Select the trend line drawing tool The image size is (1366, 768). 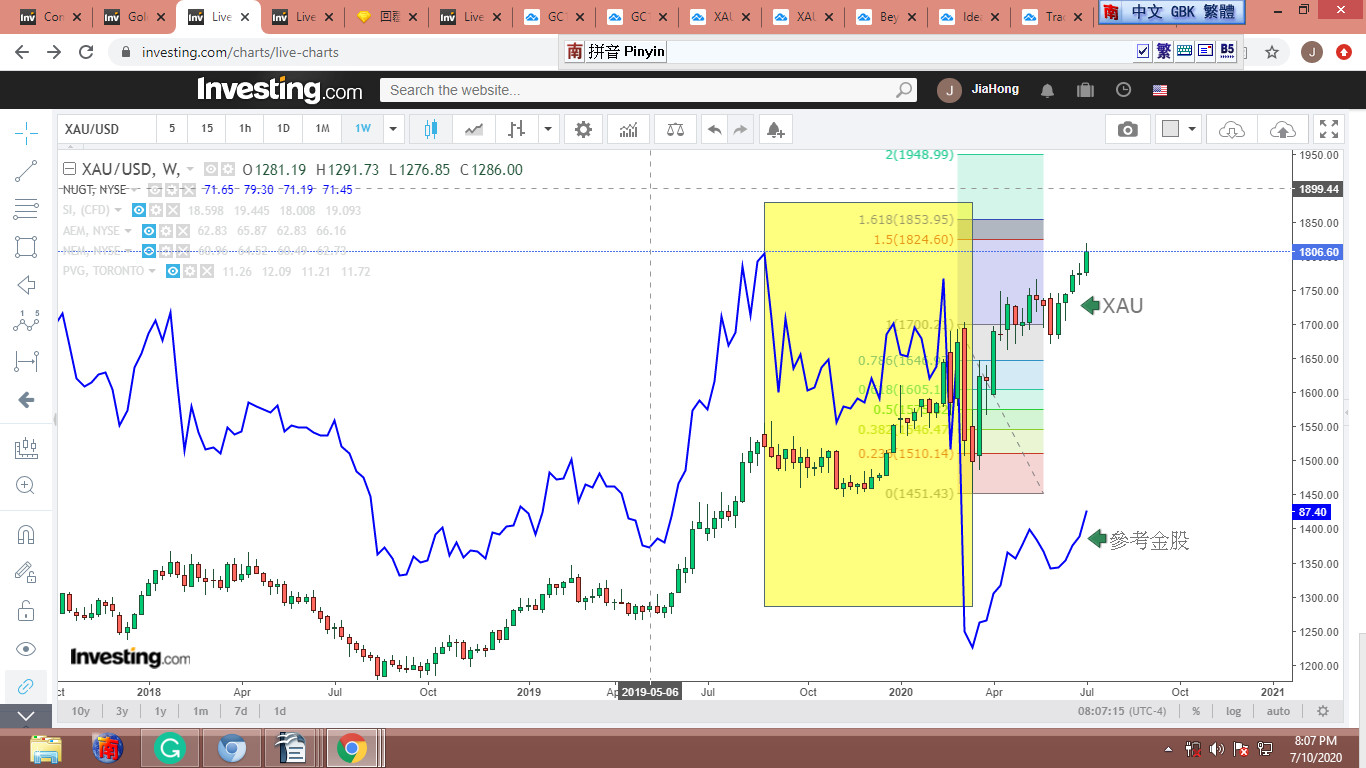tap(26, 171)
